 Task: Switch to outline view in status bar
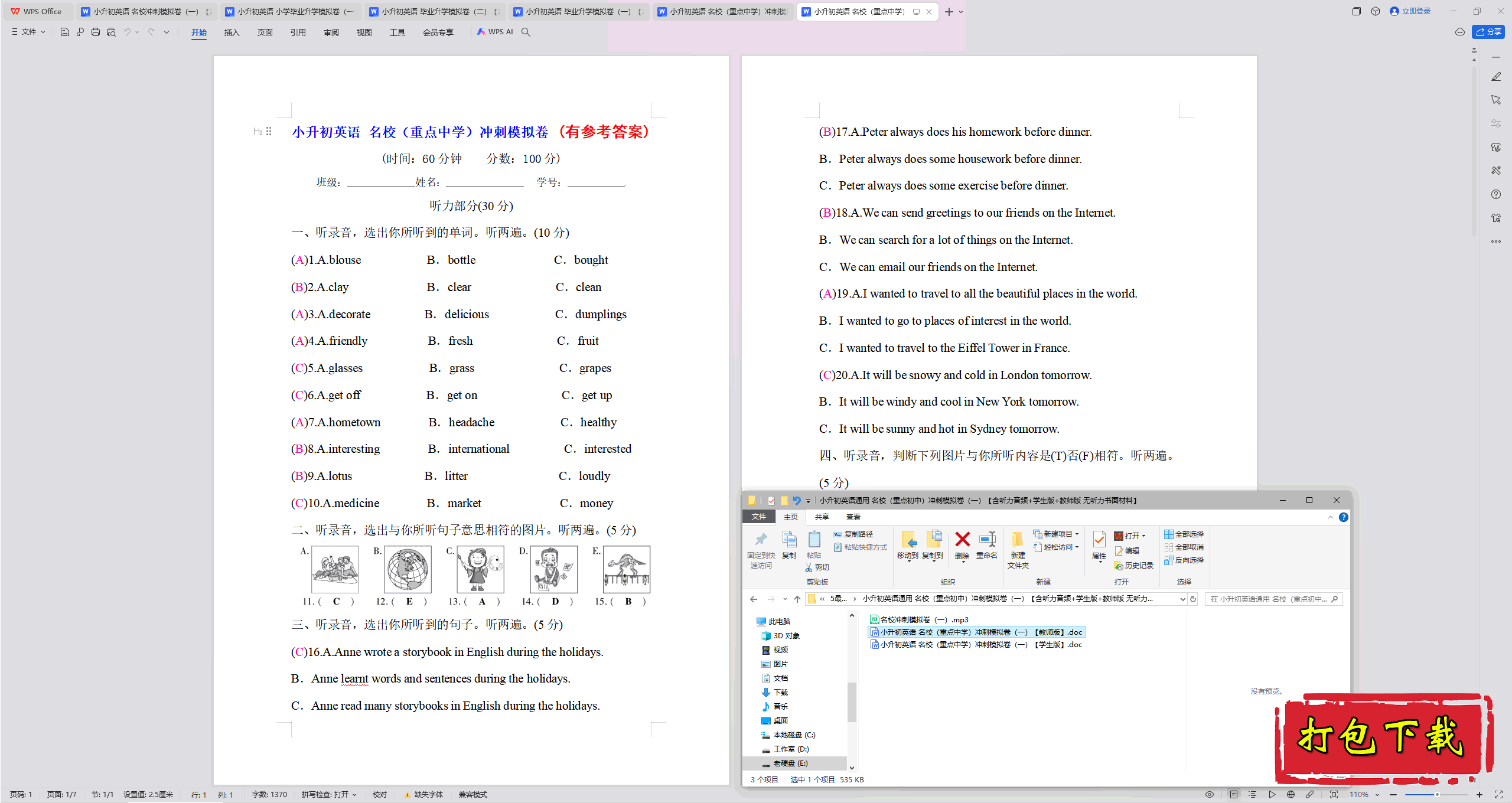click(x=1253, y=794)
